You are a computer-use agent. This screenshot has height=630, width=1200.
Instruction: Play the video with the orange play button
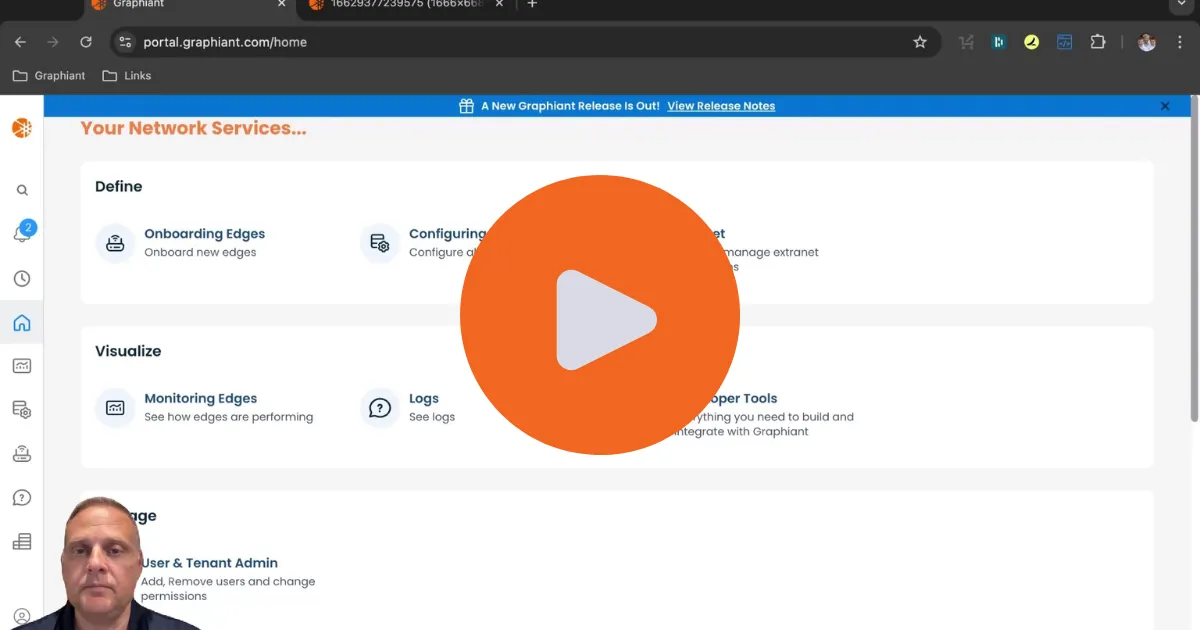(x=600, y=315)
